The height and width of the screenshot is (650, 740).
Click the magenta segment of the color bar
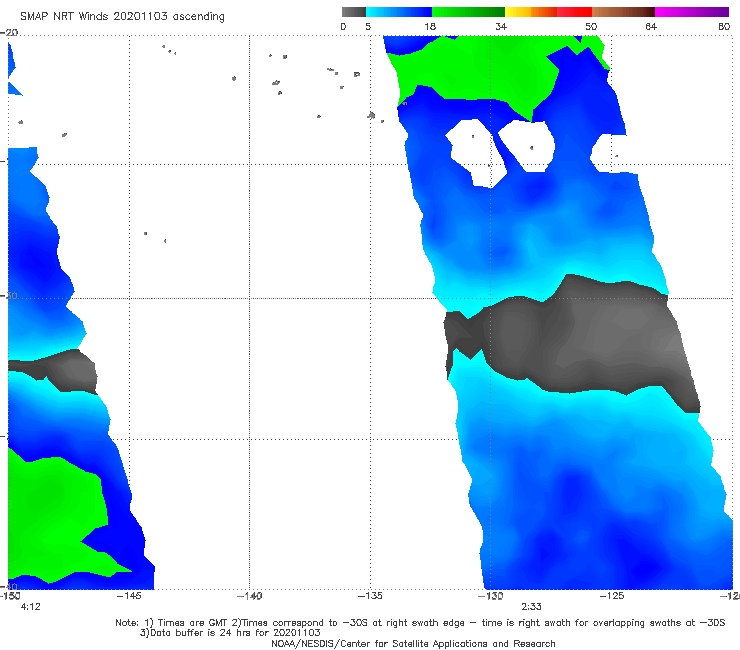(692, 12)
